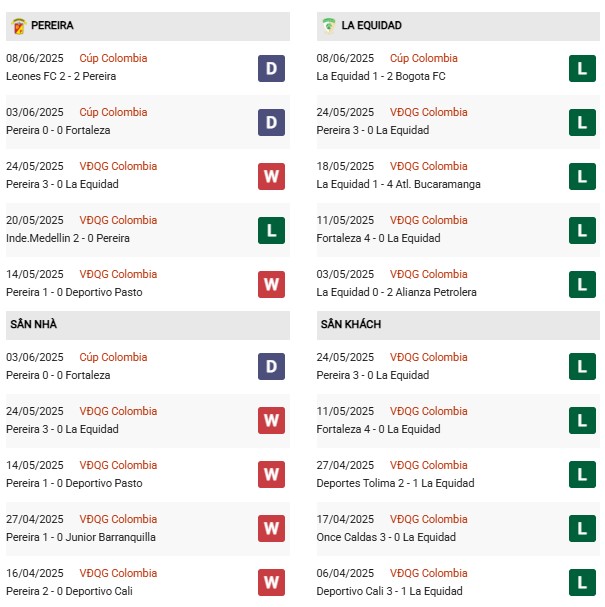Click the PEREIRA team name header
This screenshot has width=605, height=607.
52,25
